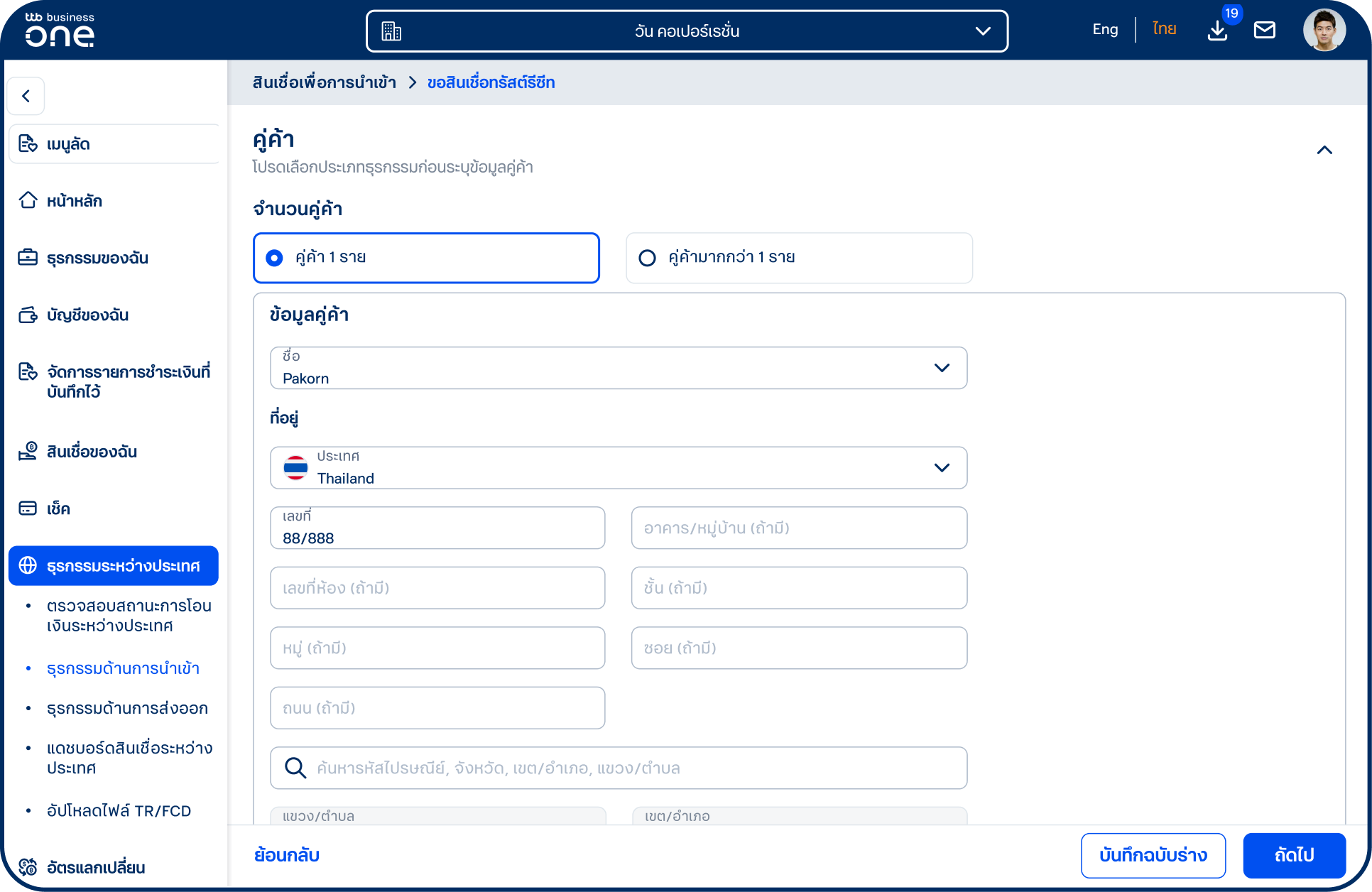
Task: Click the หน้าหลัก home icon
Action: click(28, 200)
